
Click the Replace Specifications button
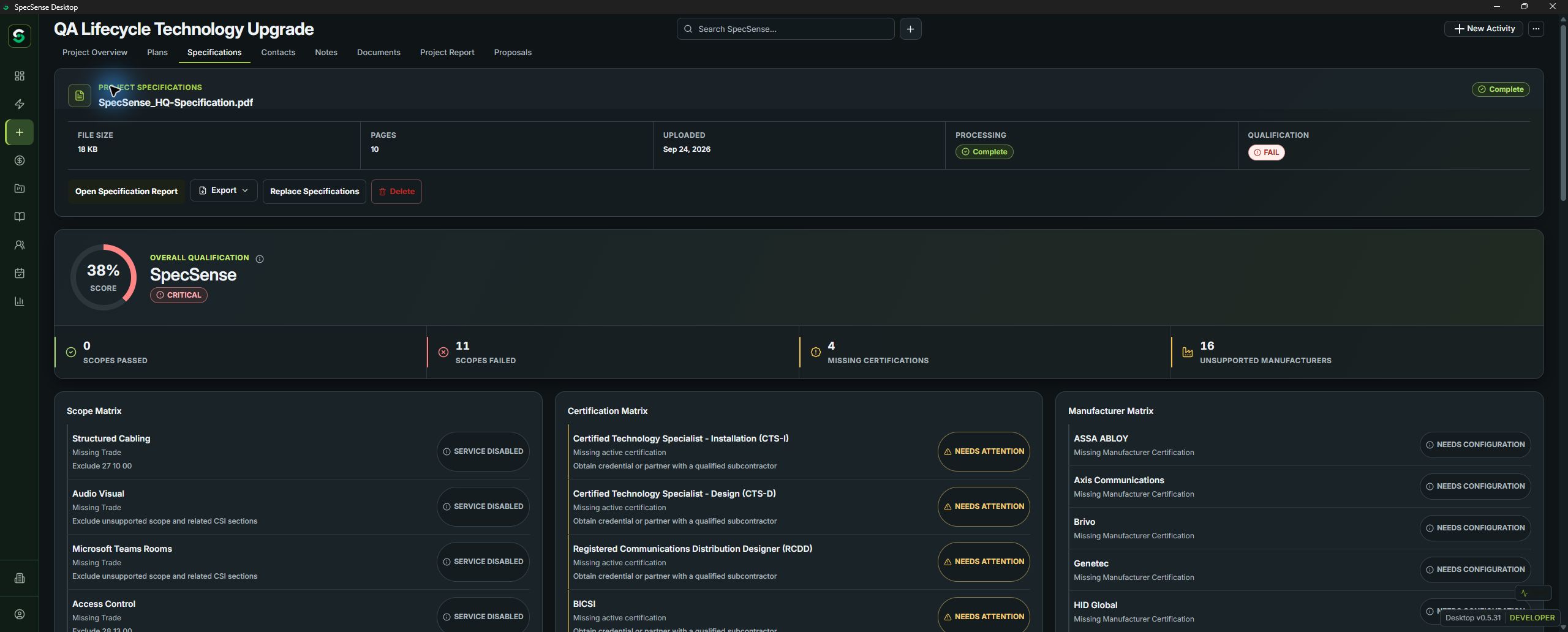[x=314, y=192]
